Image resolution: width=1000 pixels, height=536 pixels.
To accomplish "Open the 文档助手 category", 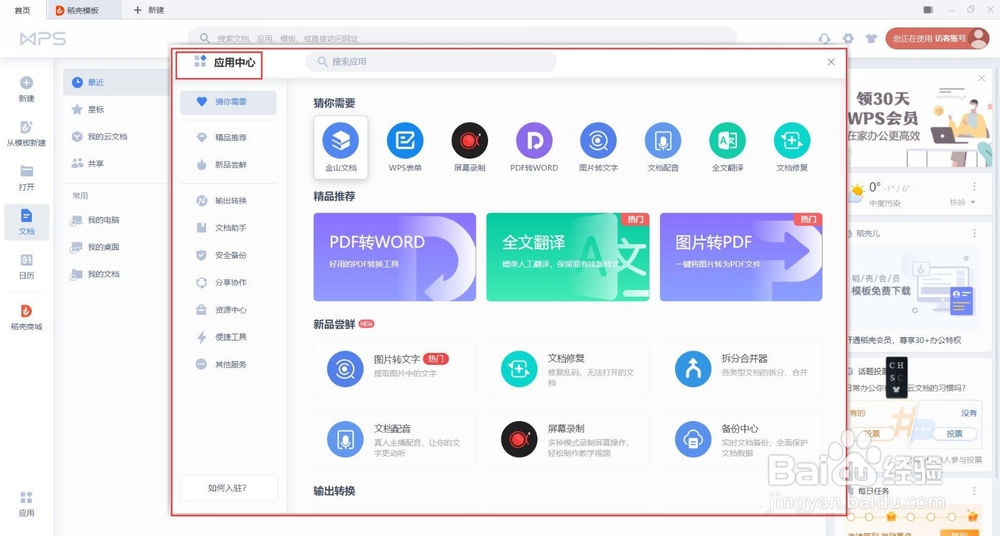I will pyautogui.click(x=228, y=228).
